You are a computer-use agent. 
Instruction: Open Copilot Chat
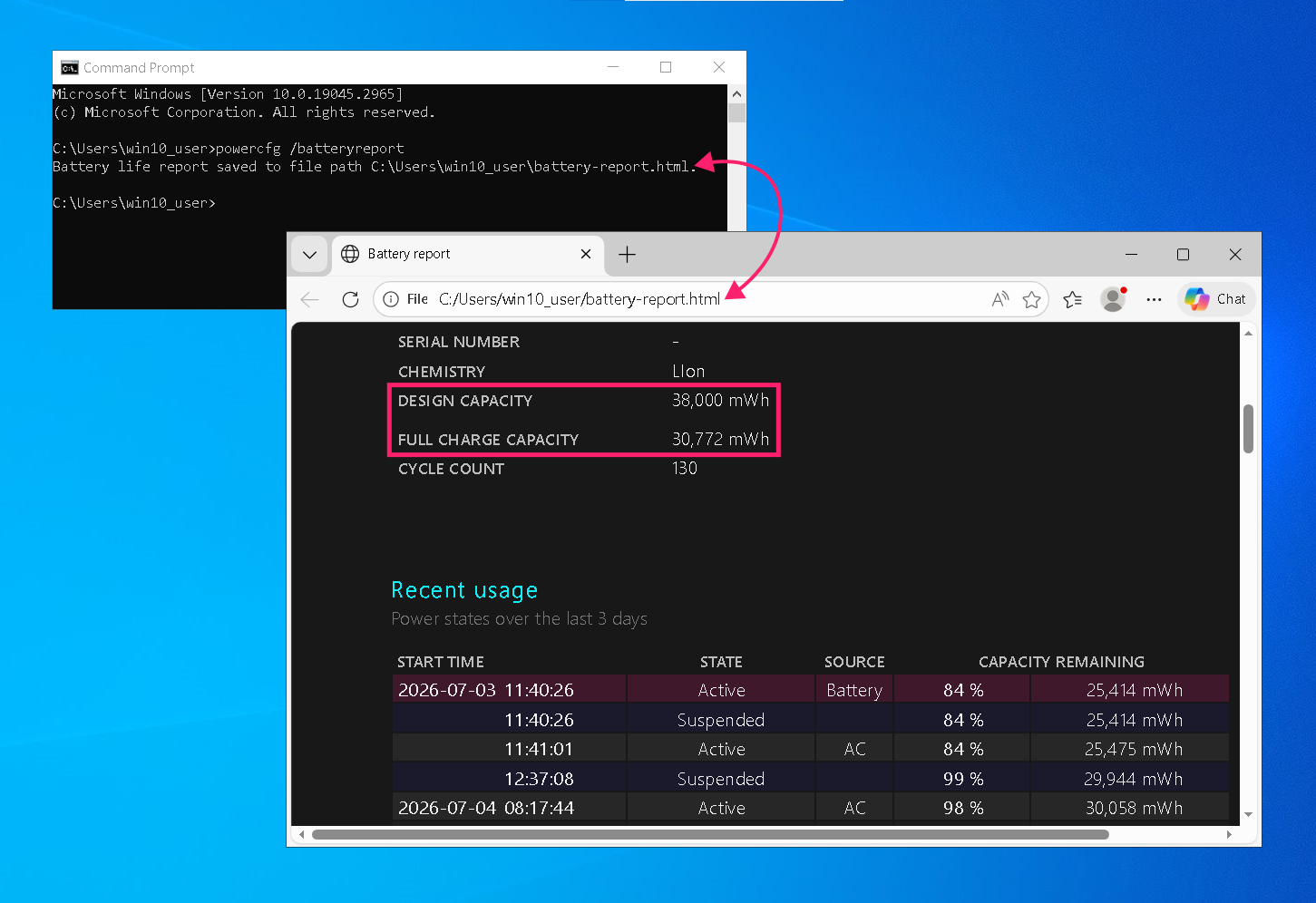tap(1215, 299)
